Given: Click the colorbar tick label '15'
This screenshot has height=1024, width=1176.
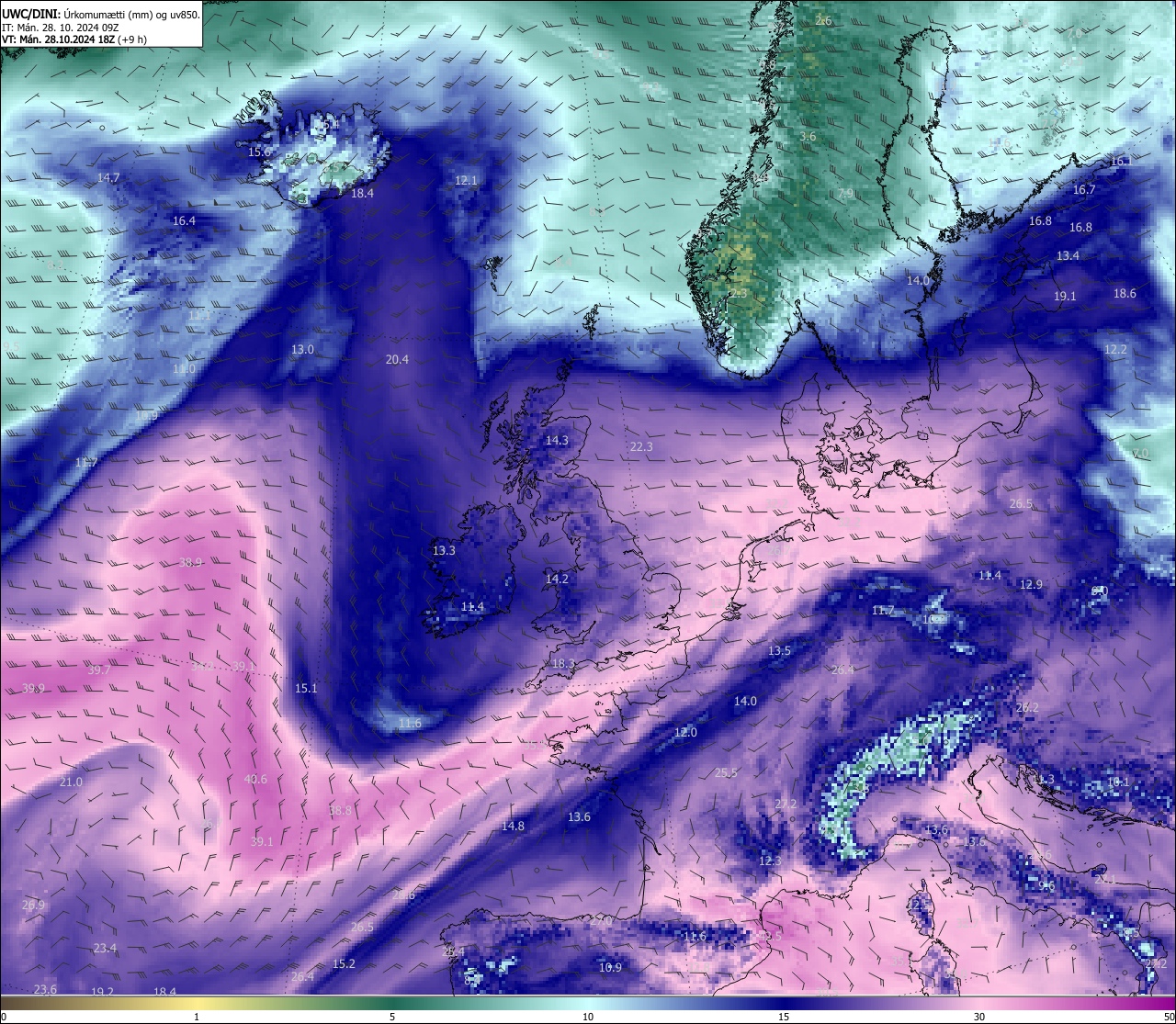Looking at the screenshot, I should click(784, 1017).
